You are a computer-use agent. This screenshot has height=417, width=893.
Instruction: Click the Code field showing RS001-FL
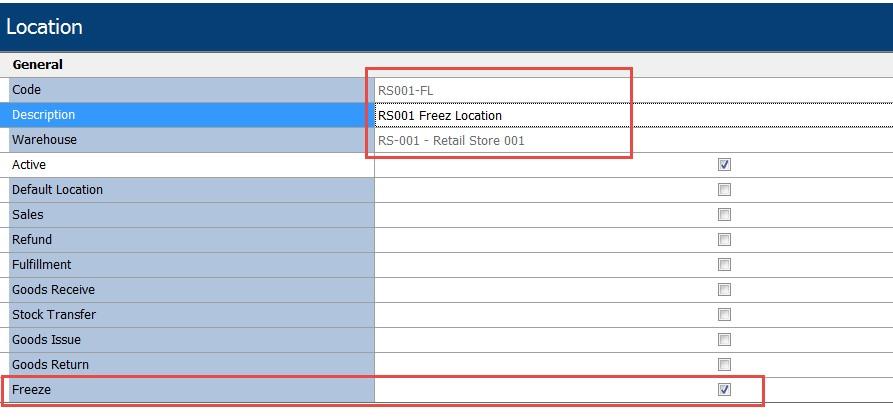pyautogui.click(x=633, y=90)
